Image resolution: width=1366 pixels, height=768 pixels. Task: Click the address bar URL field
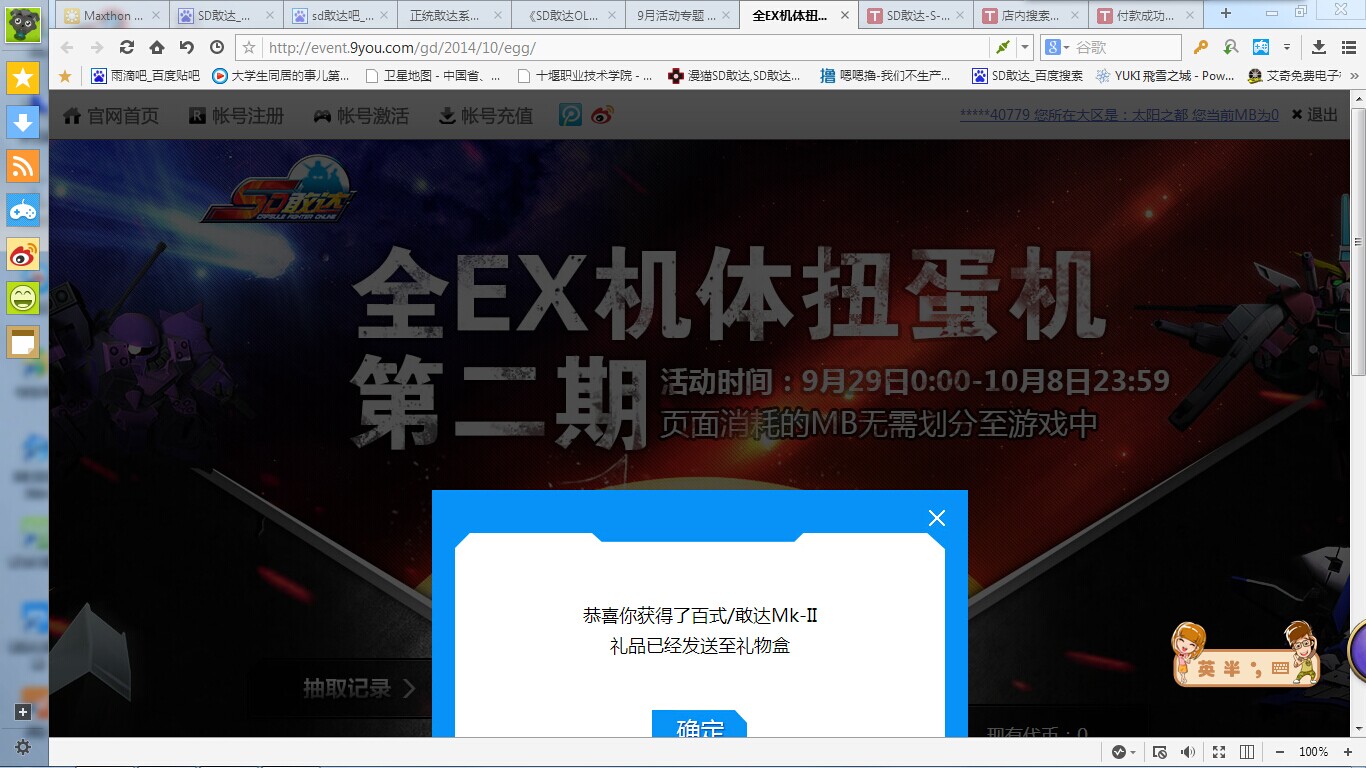tap(625, 47)
